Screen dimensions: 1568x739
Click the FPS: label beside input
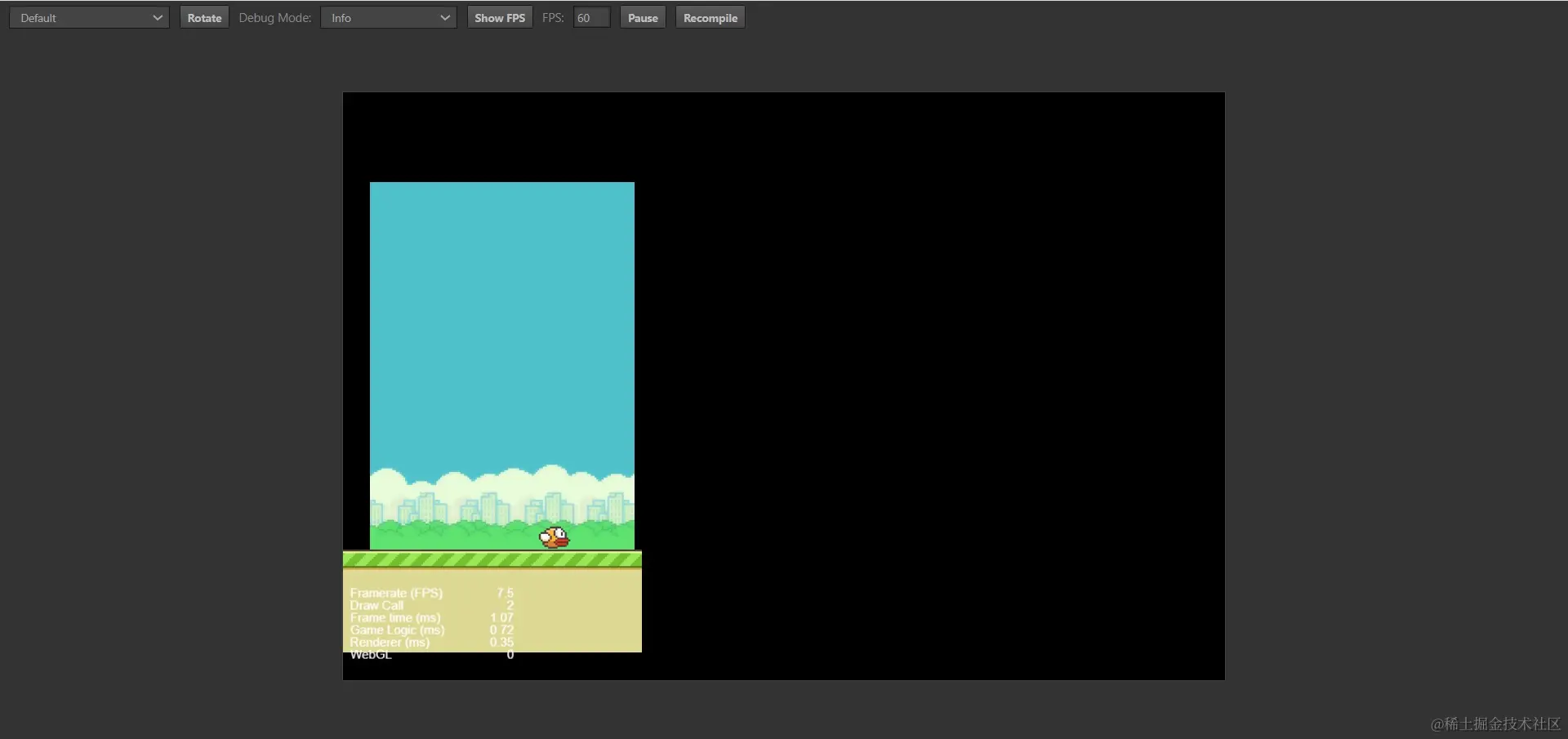coord(553,18)
